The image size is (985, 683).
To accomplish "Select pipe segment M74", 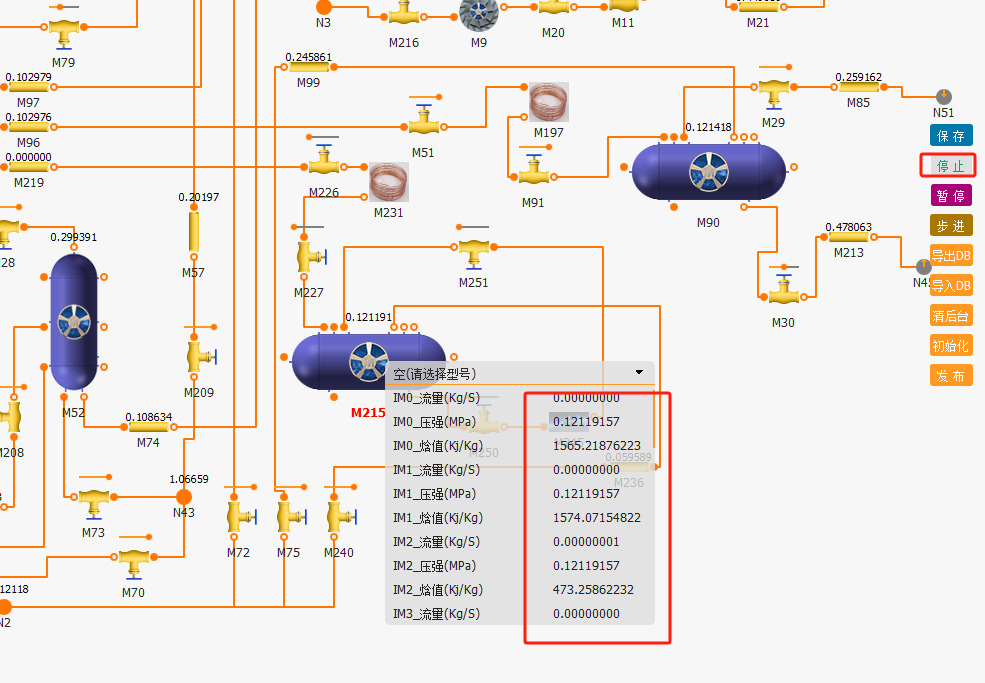I will click(x=149, y=427).
